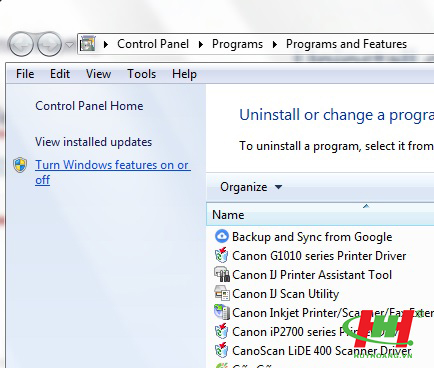This screenshot has height=368, width=434.
Task: Click the CanoScan LiDE 400 icon
Action: coord(221,350)
